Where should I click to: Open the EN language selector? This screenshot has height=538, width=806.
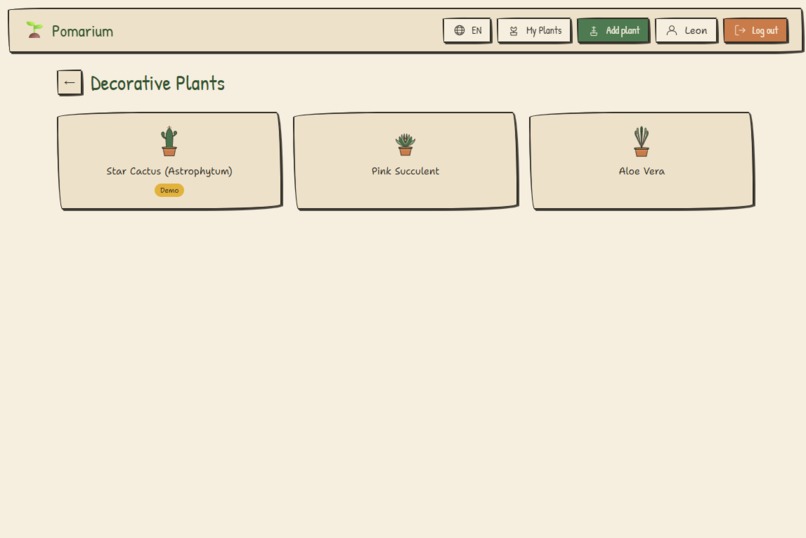pos(467,30)
